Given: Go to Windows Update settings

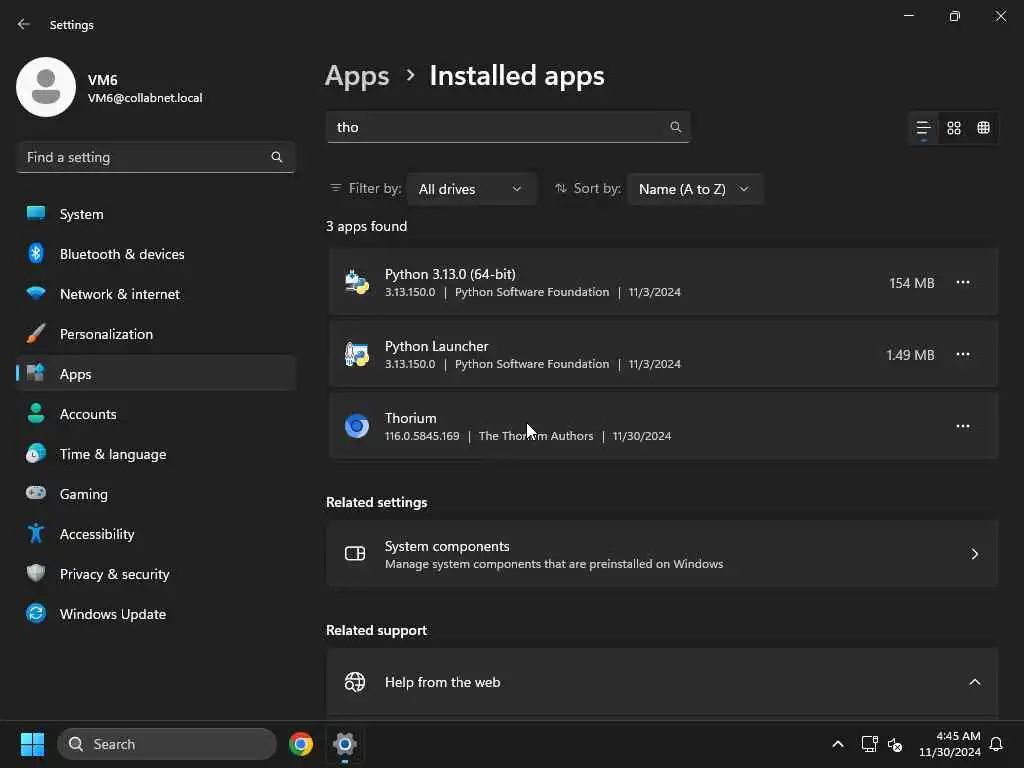Looking at the screenshot, I should click(112, 614).
